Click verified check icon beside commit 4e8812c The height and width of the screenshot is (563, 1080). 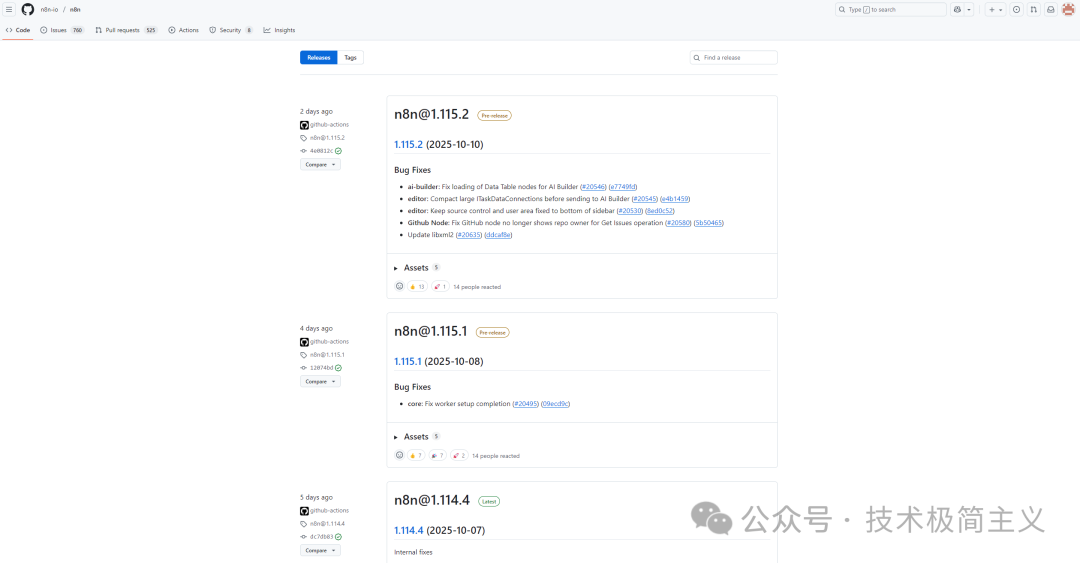(x=338, y=151)
